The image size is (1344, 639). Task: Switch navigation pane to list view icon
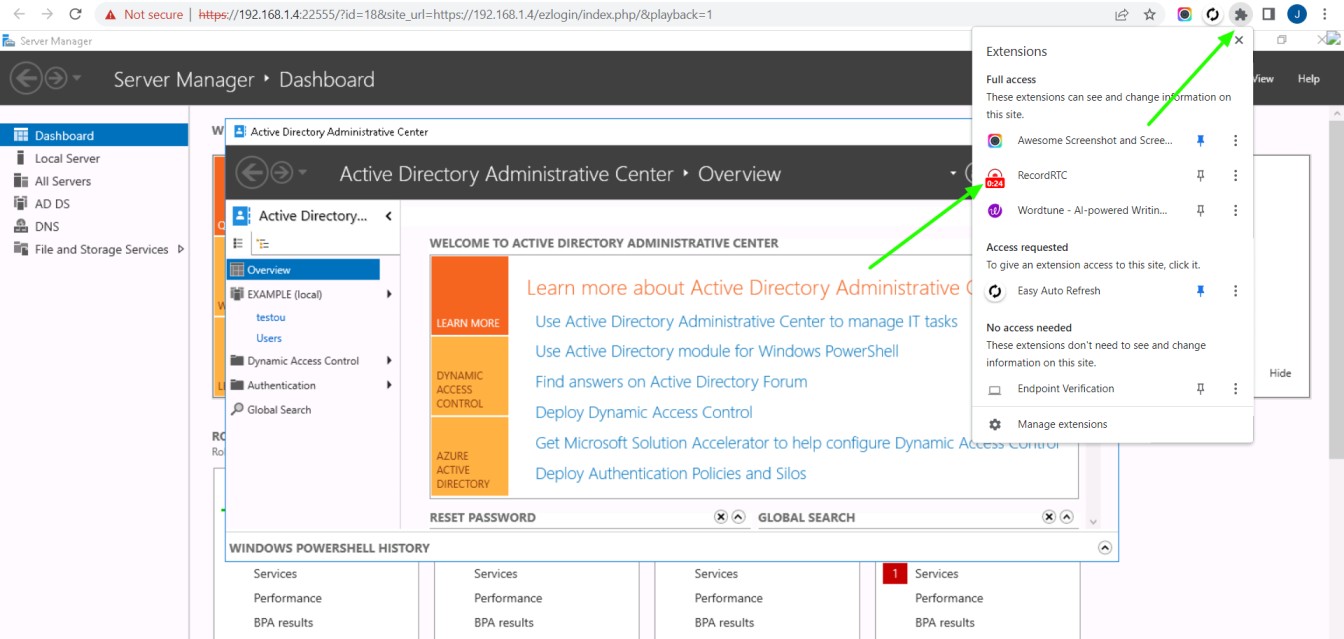(x=238, y=243)
